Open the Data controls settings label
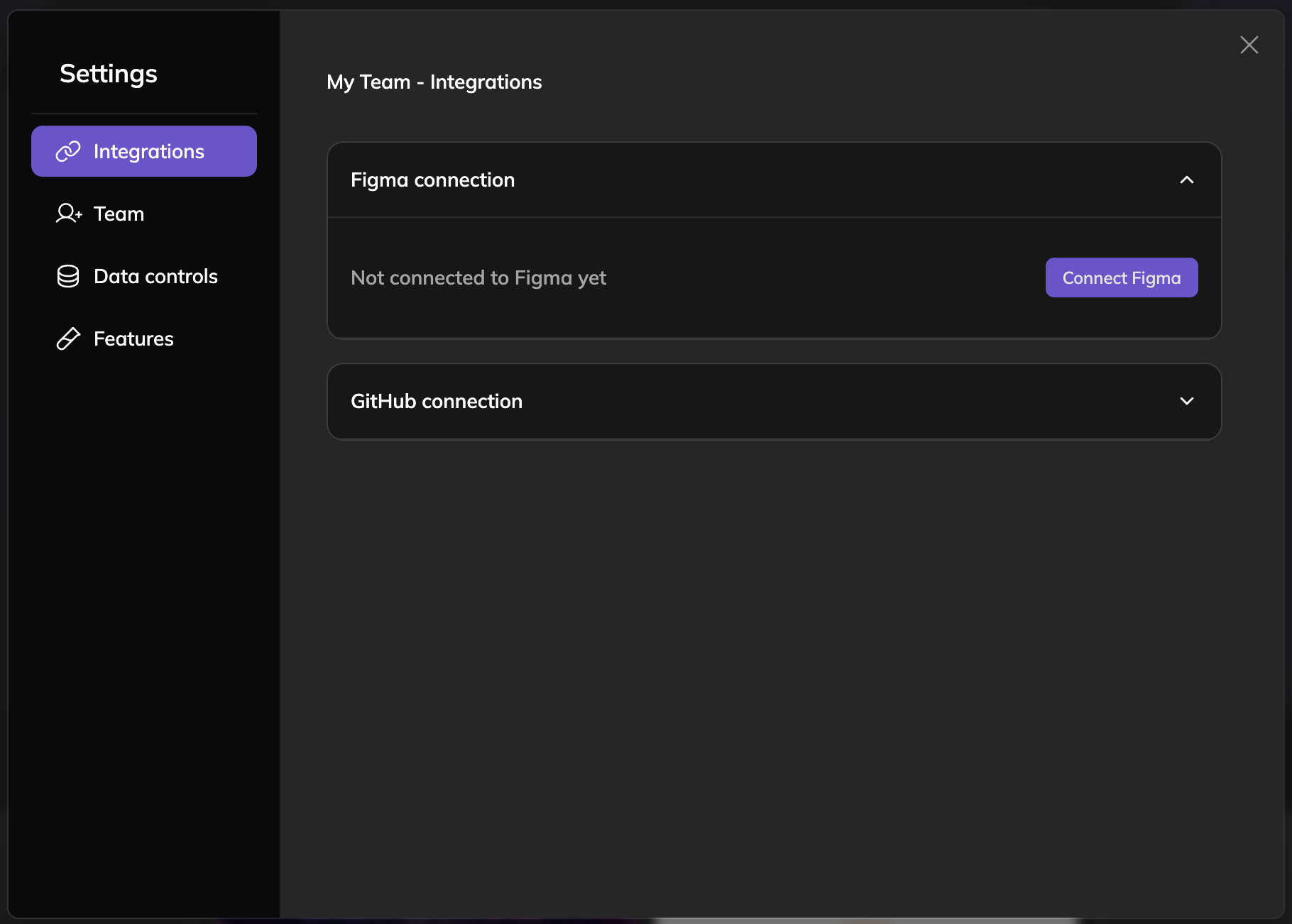Image resolution: width=1292 pixels, height=924 pixels. pos(155,276)
